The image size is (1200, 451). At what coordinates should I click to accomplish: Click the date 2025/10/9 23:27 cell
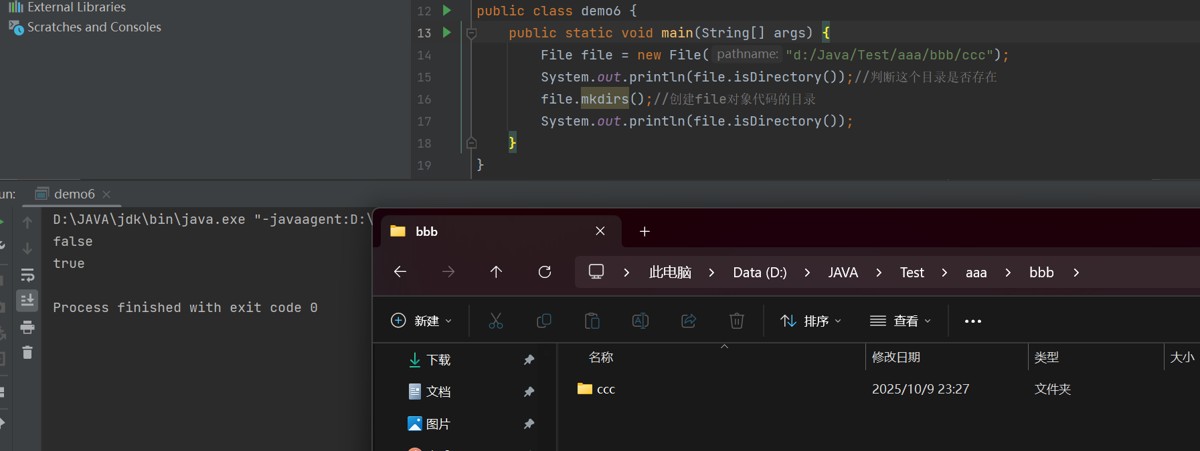coord(920,389)
